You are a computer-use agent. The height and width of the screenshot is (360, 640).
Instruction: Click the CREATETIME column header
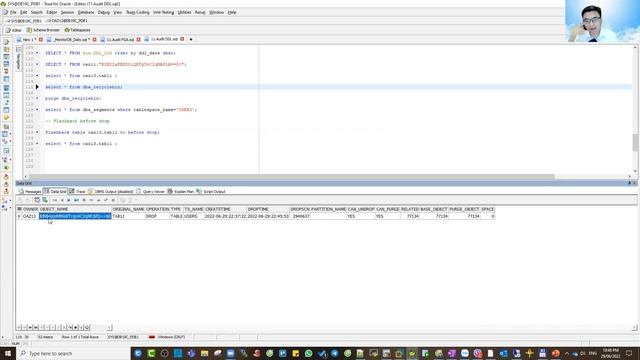[x=225, y=209]
